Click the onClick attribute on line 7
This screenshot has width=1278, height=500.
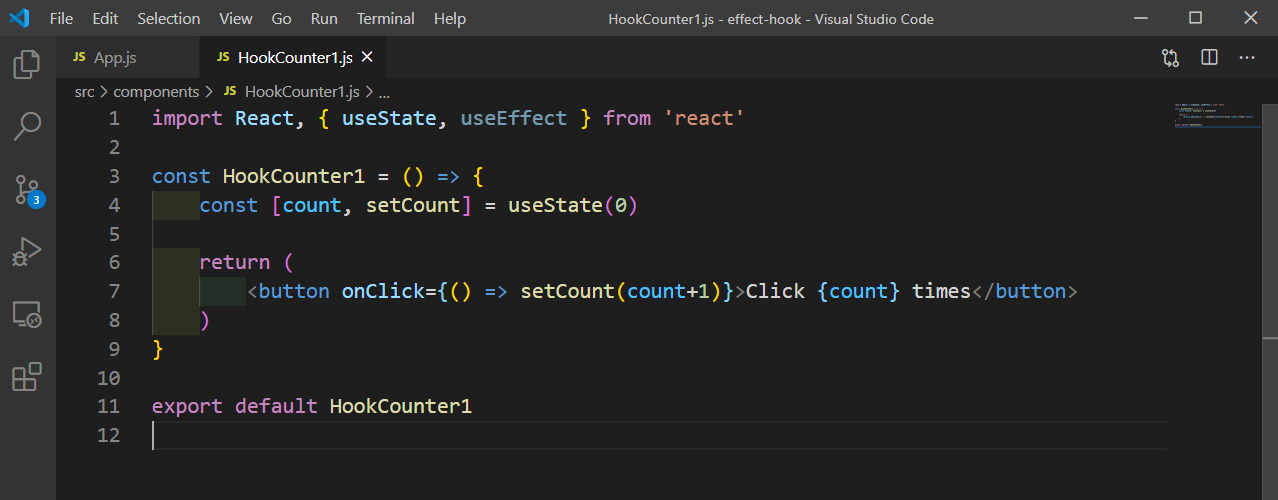383,292
